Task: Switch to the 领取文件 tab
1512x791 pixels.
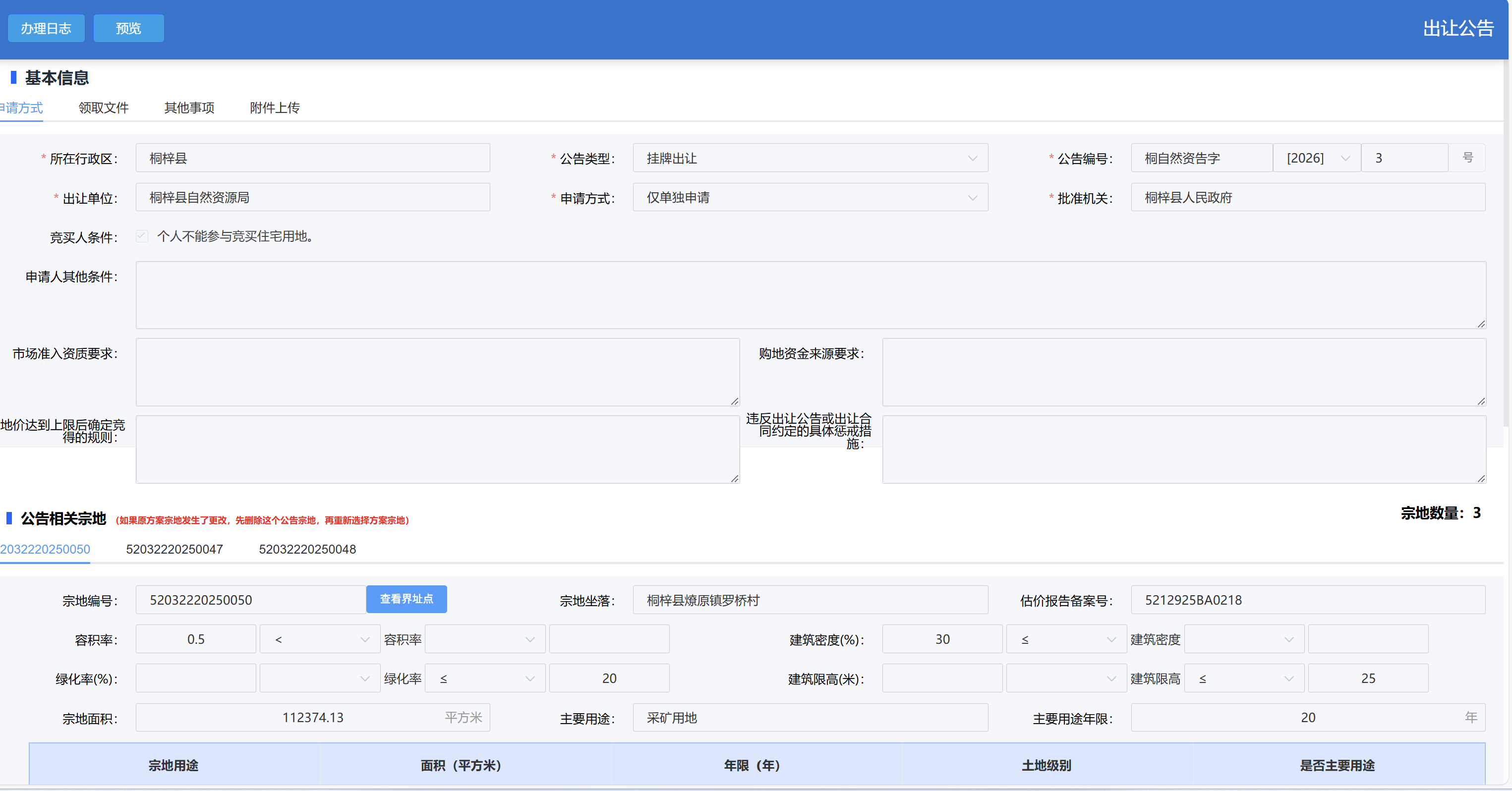Action: click(103, 108)
